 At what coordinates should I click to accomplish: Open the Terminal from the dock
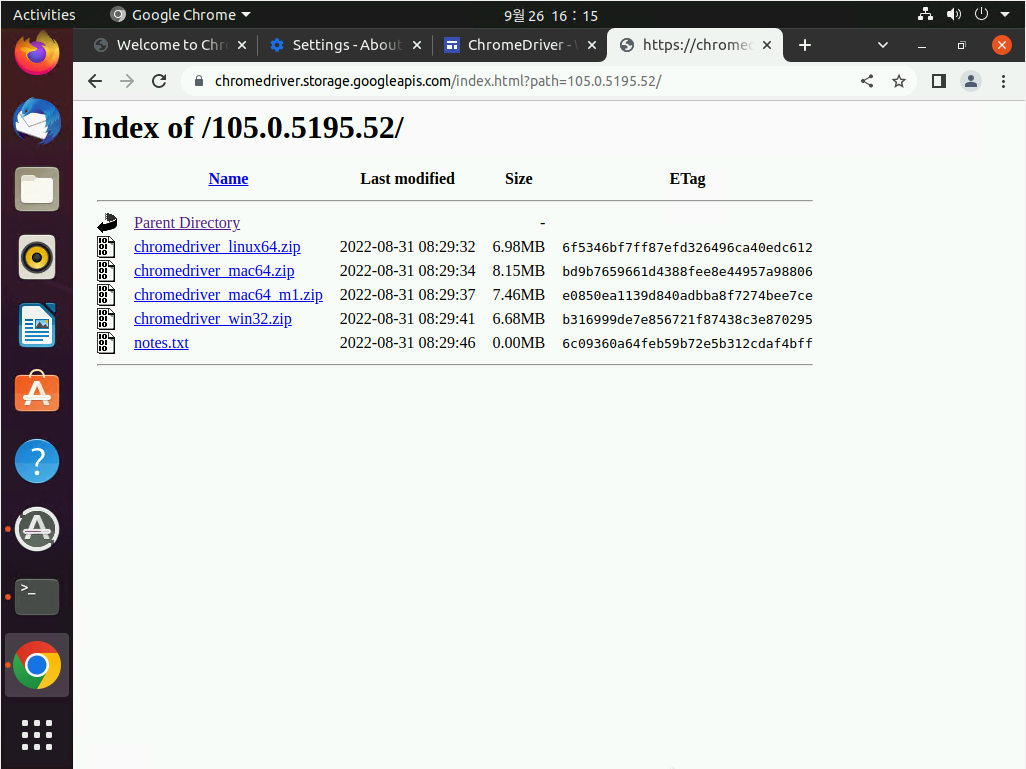36,597
